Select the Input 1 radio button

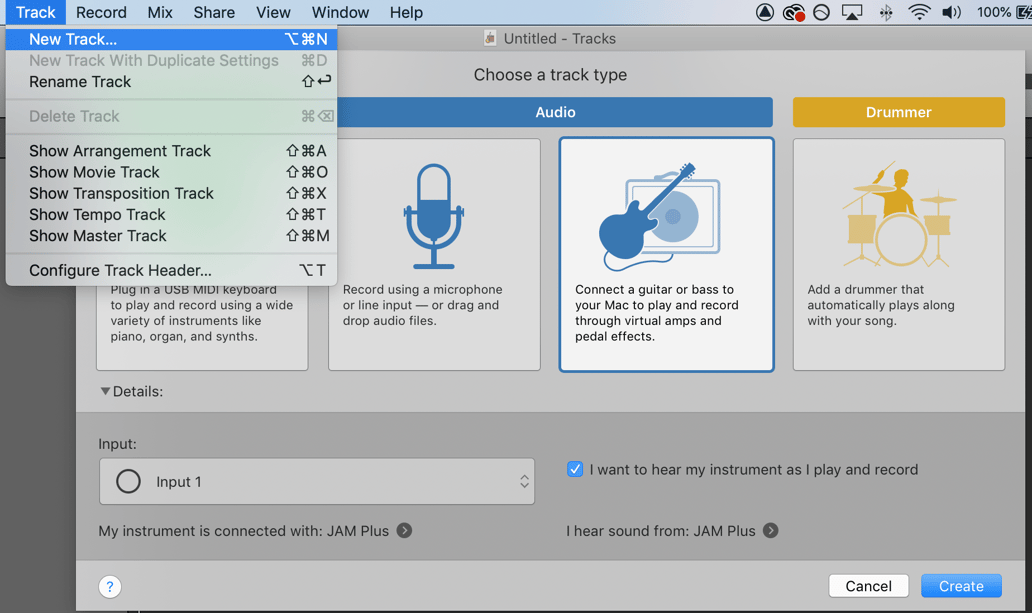click(x=127, y=481)
